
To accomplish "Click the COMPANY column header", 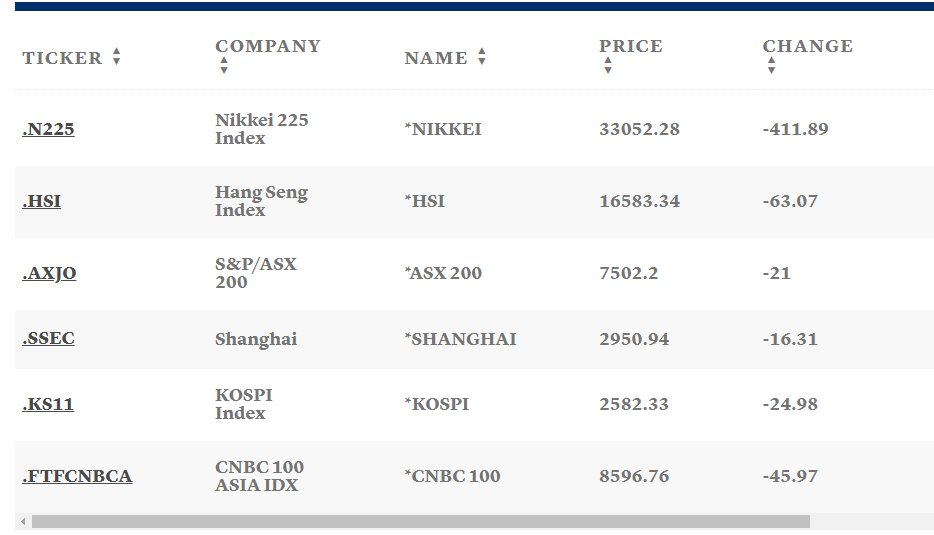I will tap(268, 46).
